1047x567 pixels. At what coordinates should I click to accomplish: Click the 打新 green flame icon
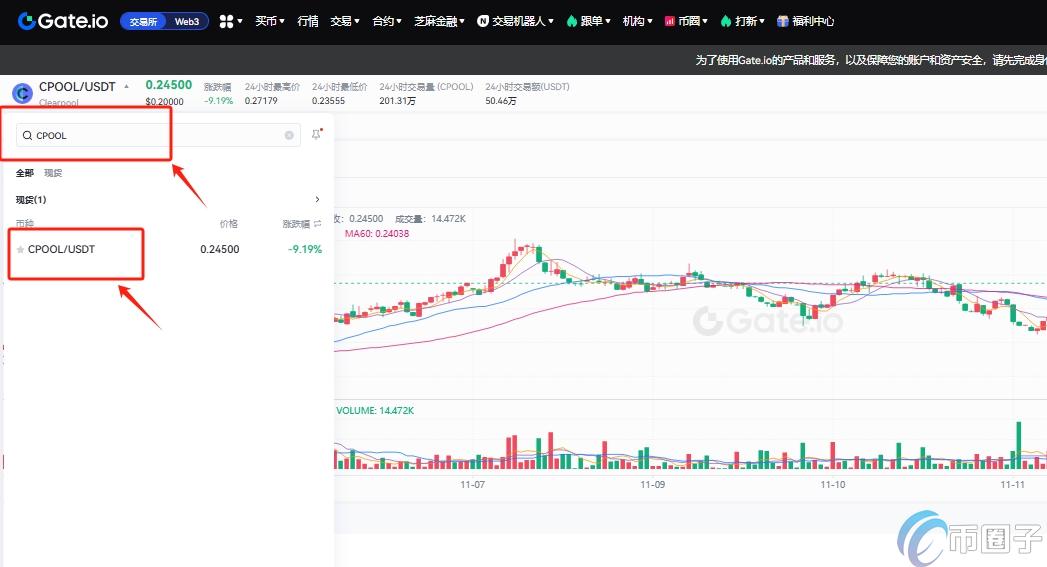(x=726, y=21)
